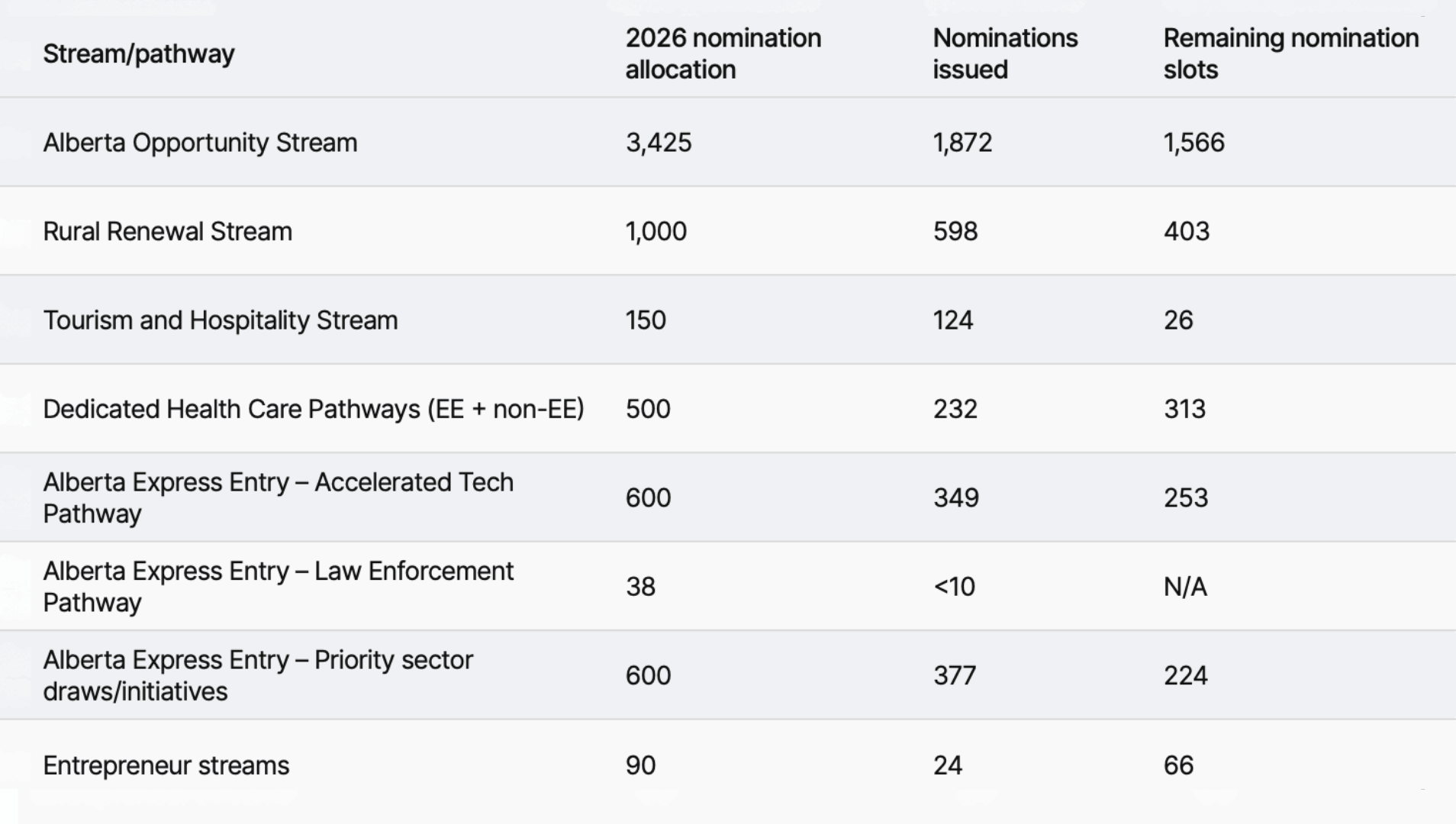
Task: Select the 598 nominations issued cell
Action: 955,231
